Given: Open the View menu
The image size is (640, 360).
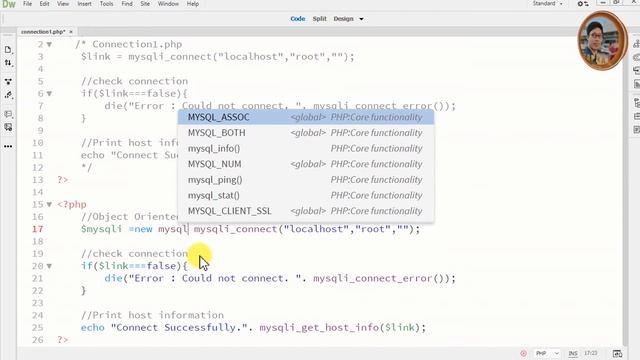Looking at the screenshot, I should 63,4.
